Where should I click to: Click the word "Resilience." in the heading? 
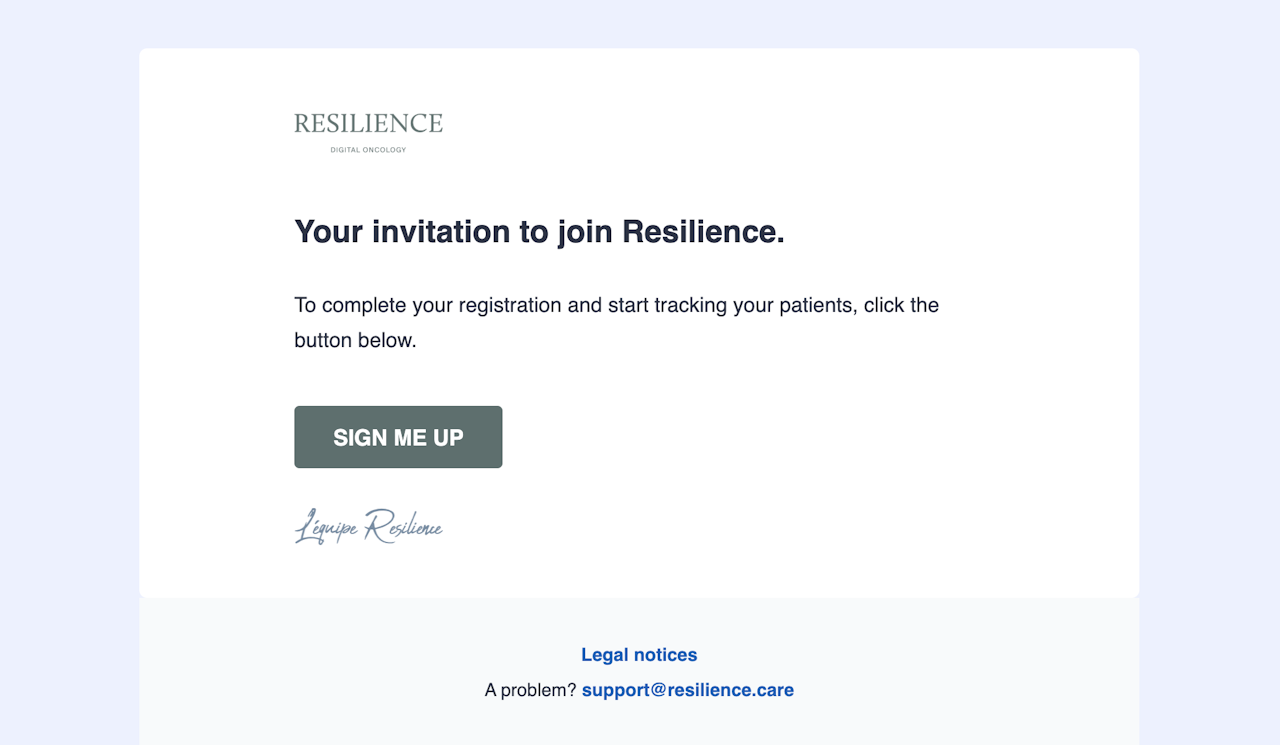703,232
